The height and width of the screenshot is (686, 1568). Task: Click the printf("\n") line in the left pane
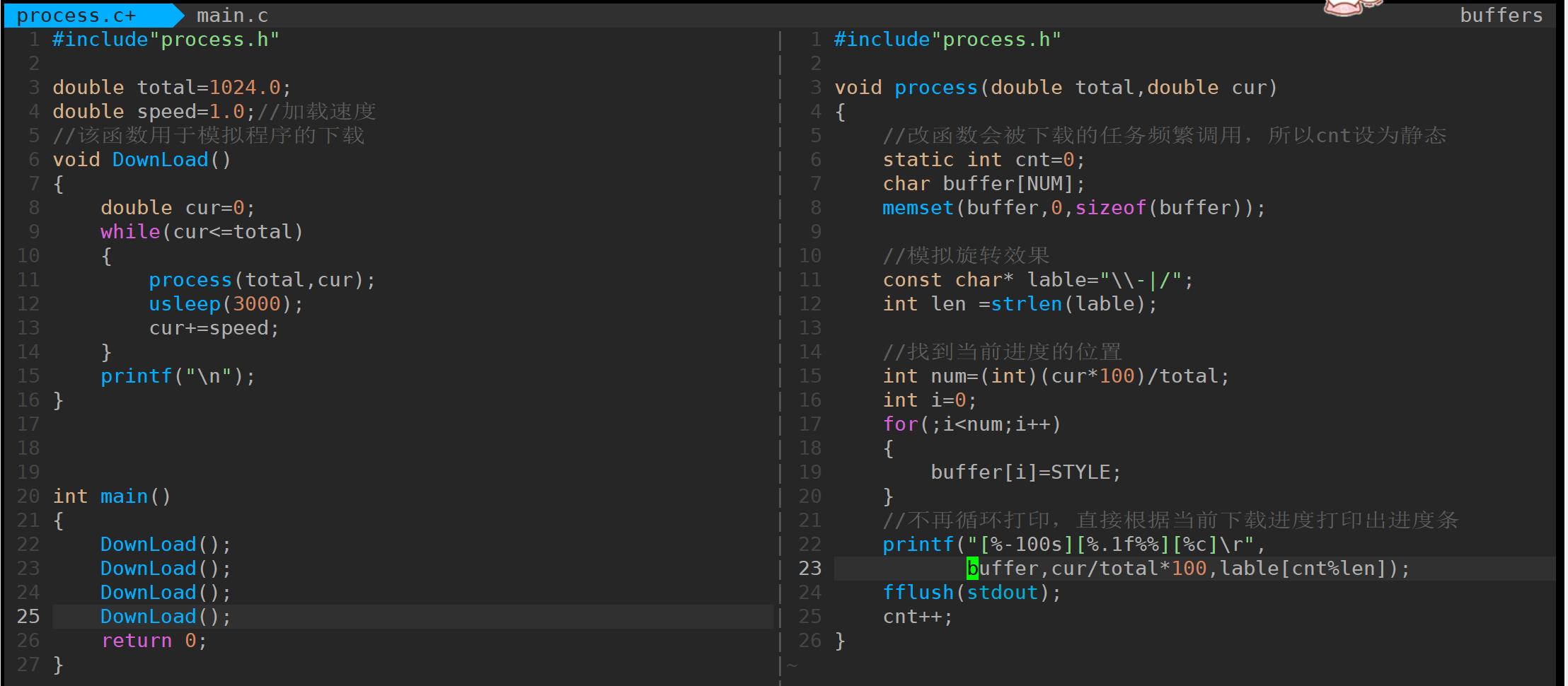click(177, 376)
